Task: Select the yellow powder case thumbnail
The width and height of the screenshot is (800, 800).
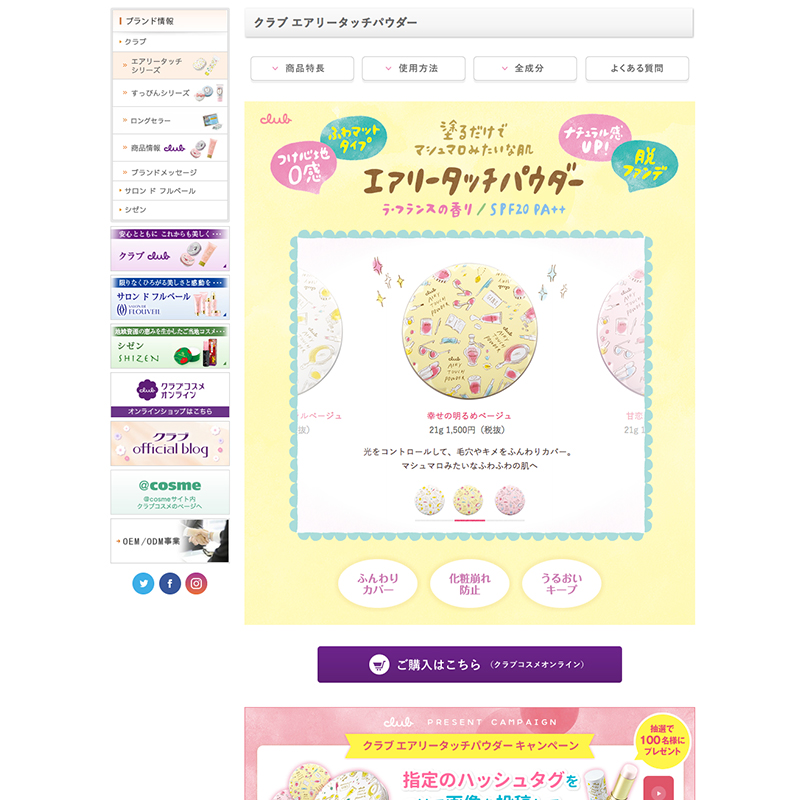Action: [469, 501]
